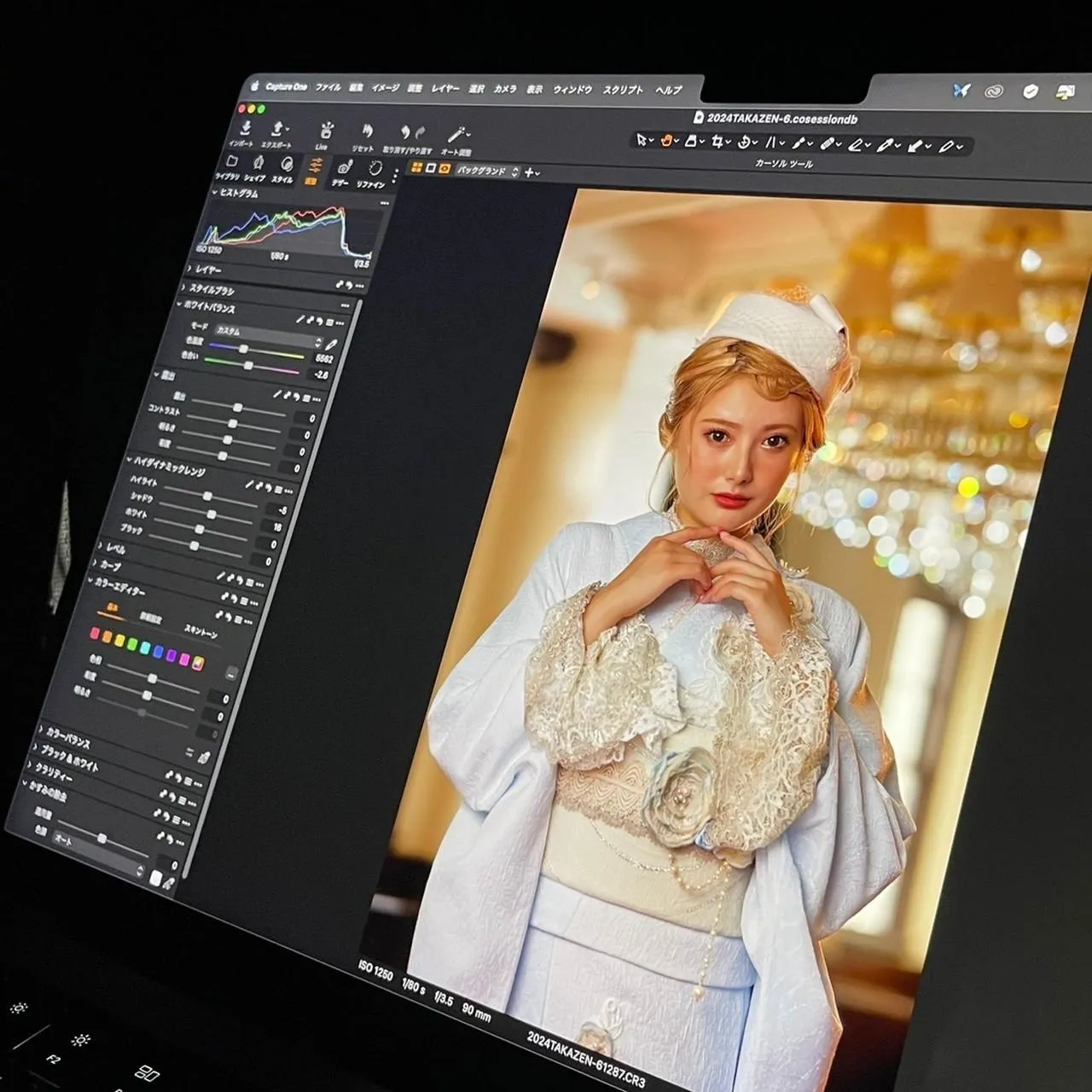Click the White Balance eyedropper picker icon
This screenshot has height=1092, width=1092.
tap(330, 346)
